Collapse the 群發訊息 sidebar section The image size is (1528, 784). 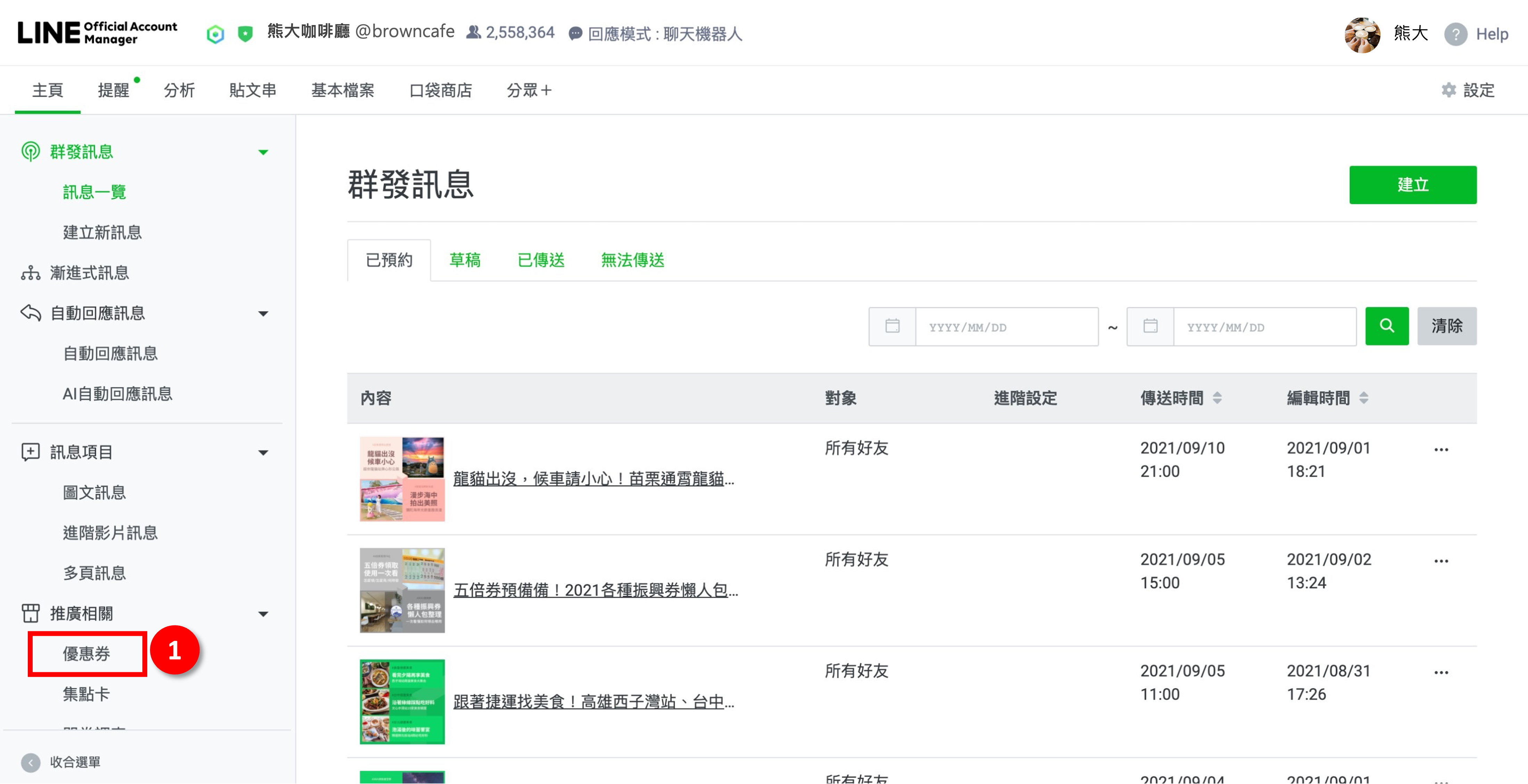point(263,152)
